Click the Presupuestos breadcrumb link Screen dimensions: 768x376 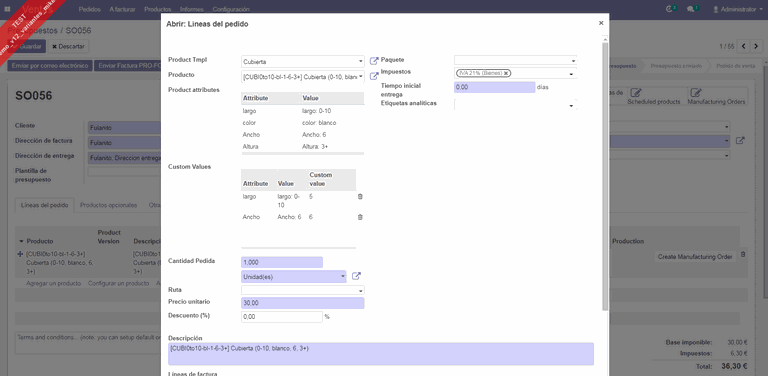pyautogui.click(x=32, y=30)
